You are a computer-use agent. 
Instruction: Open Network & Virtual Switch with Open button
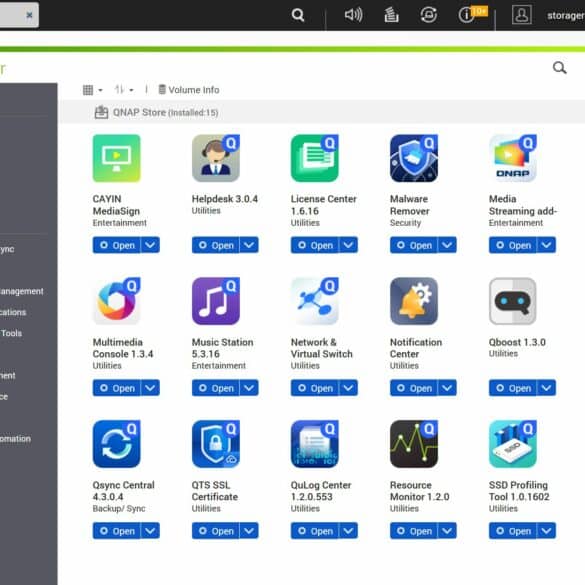point(315,388)
